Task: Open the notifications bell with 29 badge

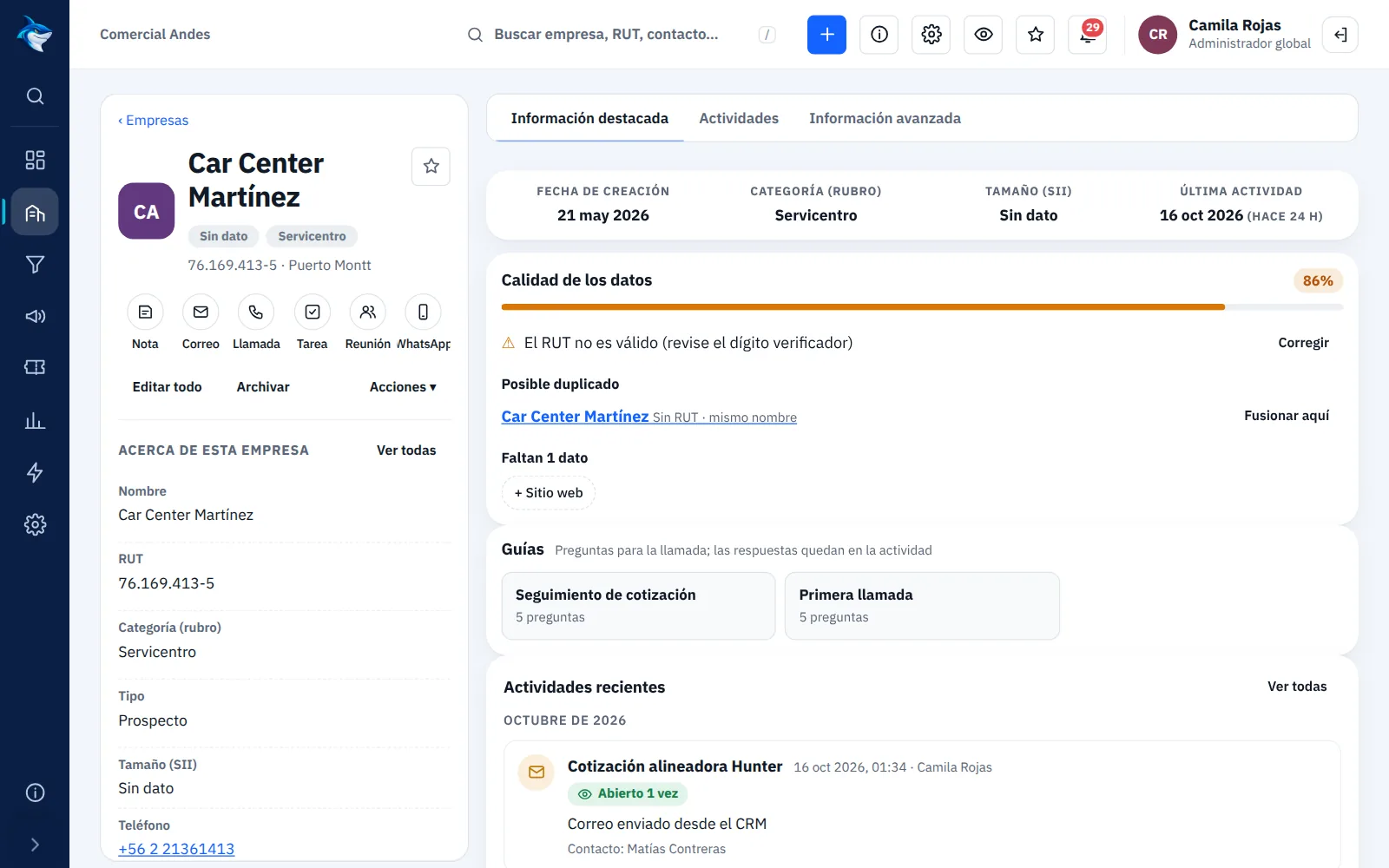Action: tap(1087, 35)
